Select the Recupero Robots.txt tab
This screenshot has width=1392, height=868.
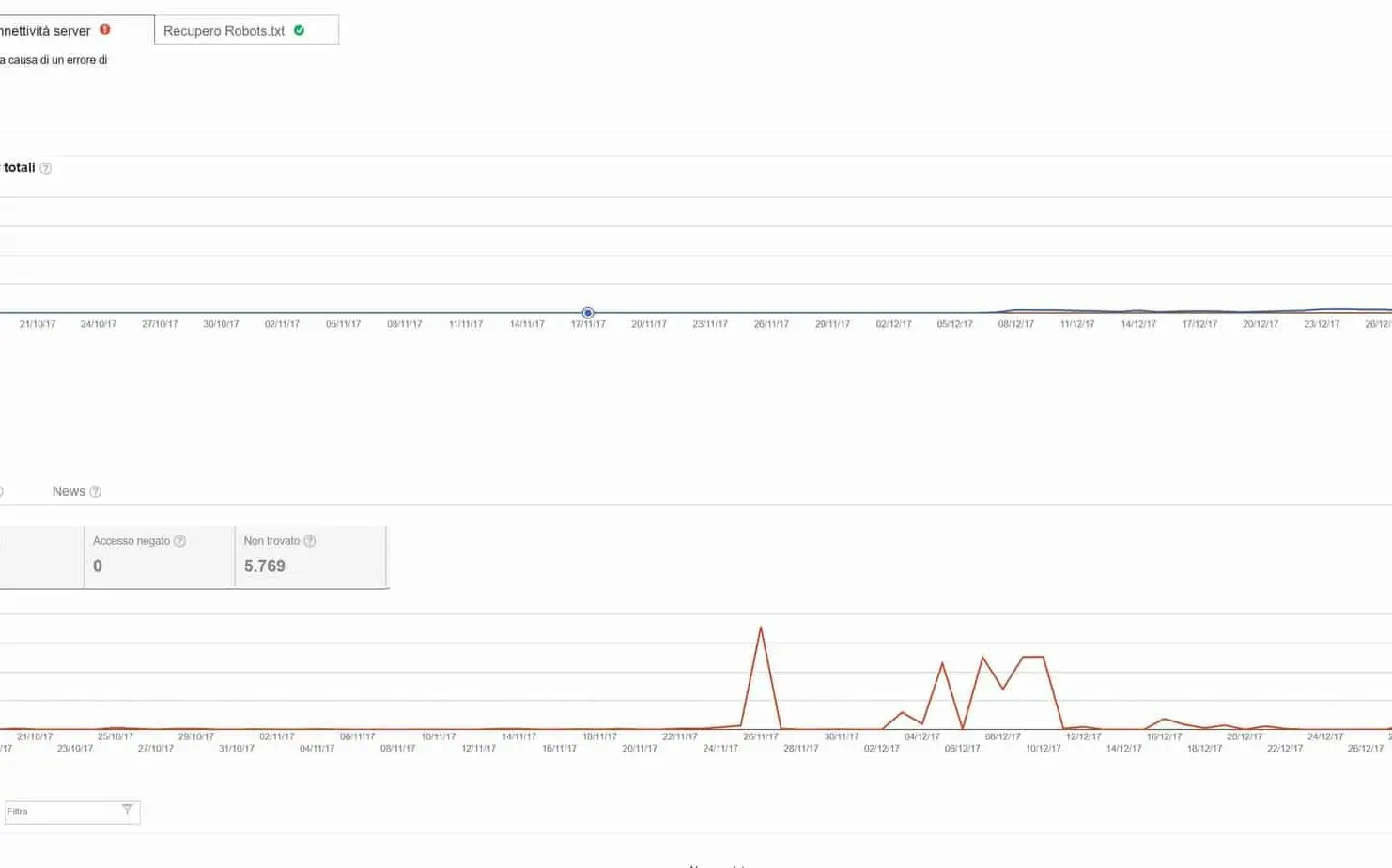coord(224,30)
